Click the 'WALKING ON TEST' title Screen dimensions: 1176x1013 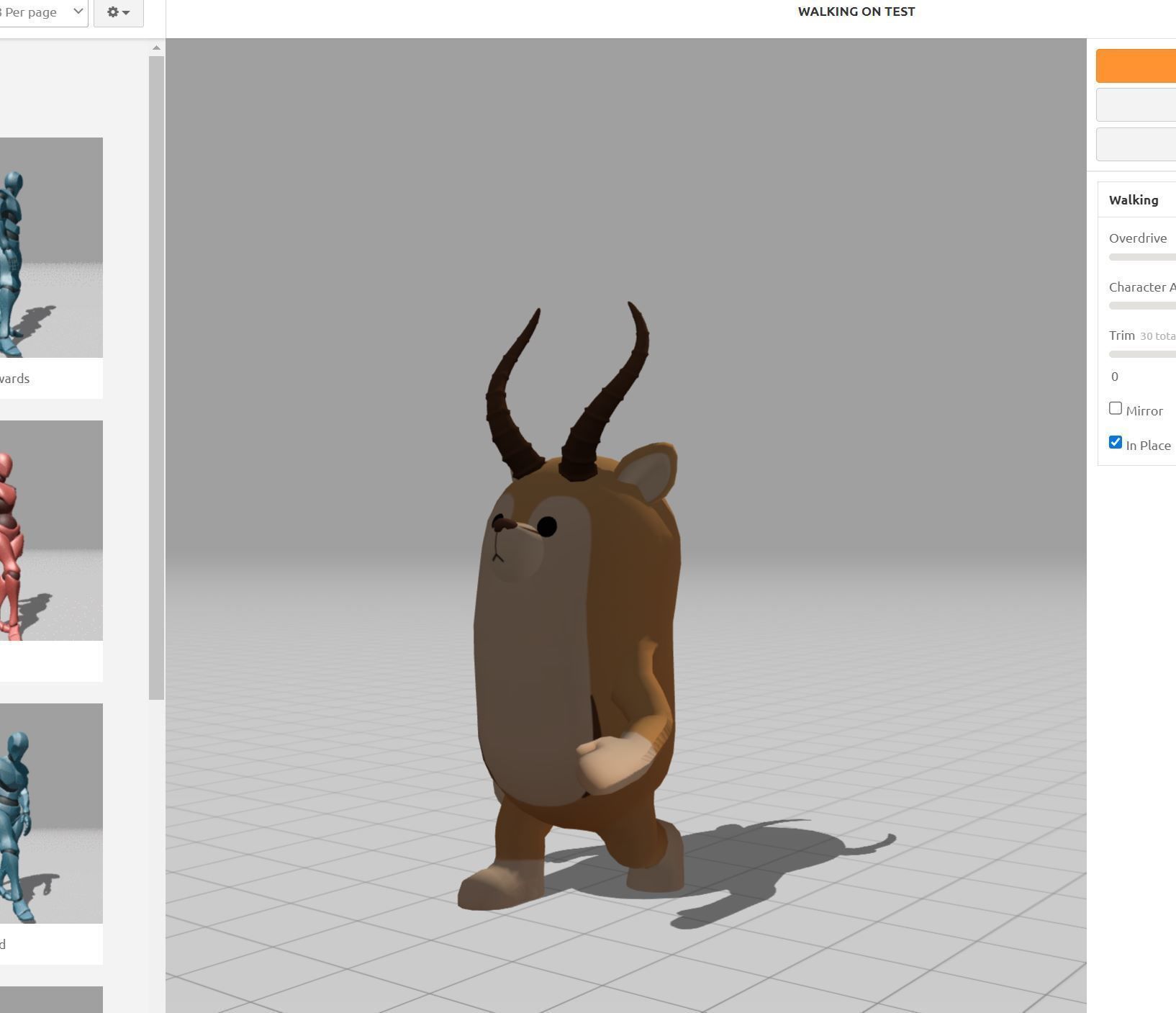tap(856, 12)
